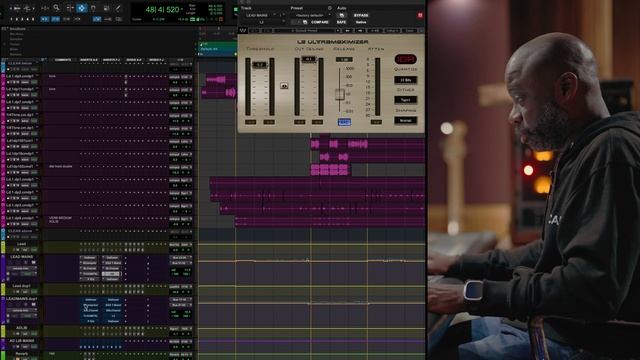Screen dimensions: 640x360
Task: Click the plugin automation enable icon under Auto
Action: (x=341, y=15)
